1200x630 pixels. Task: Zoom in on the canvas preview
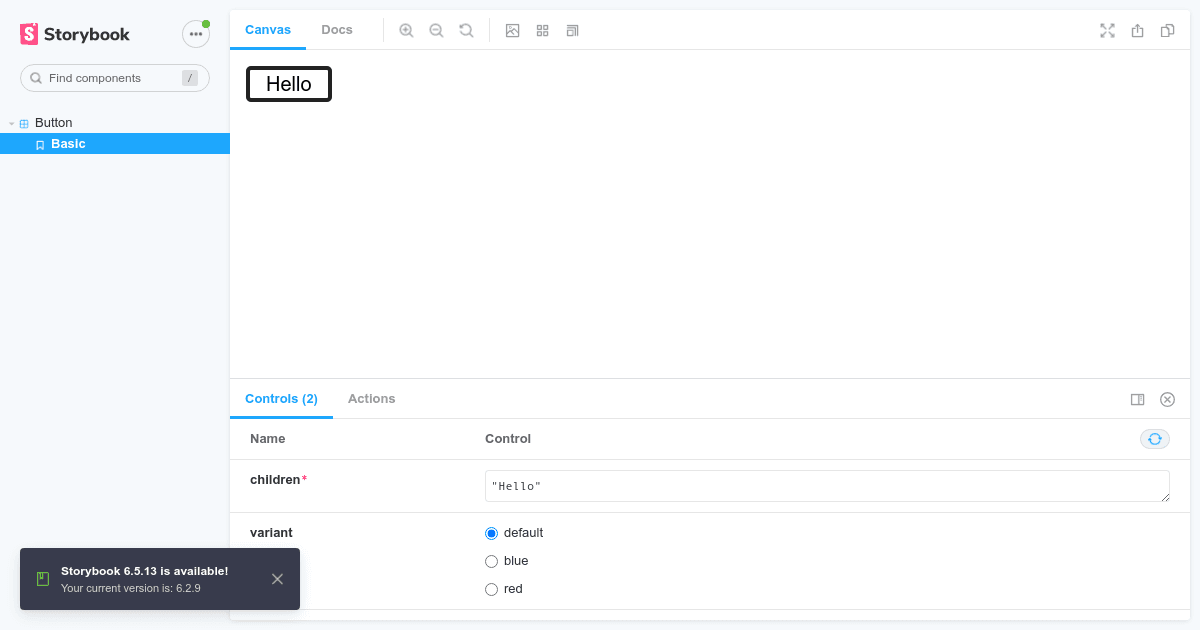click(406, 30)
